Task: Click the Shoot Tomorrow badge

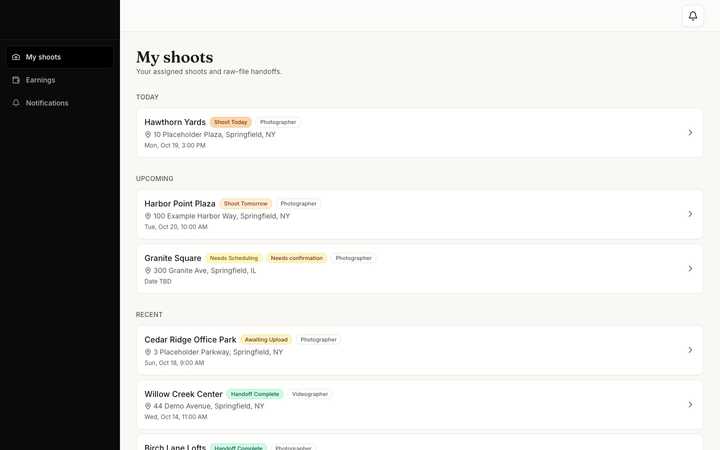Action: coord(246,203)
